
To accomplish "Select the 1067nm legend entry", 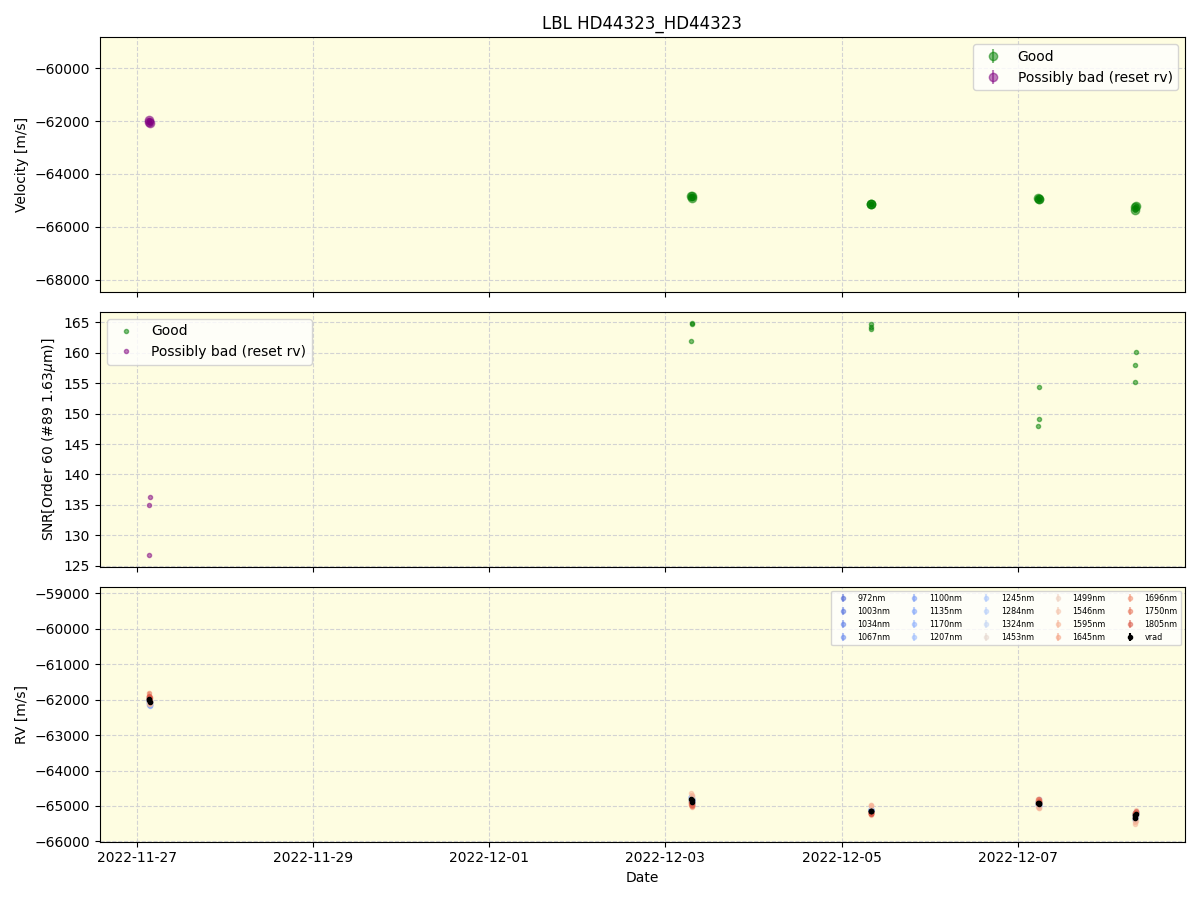I will click(864, 637).
